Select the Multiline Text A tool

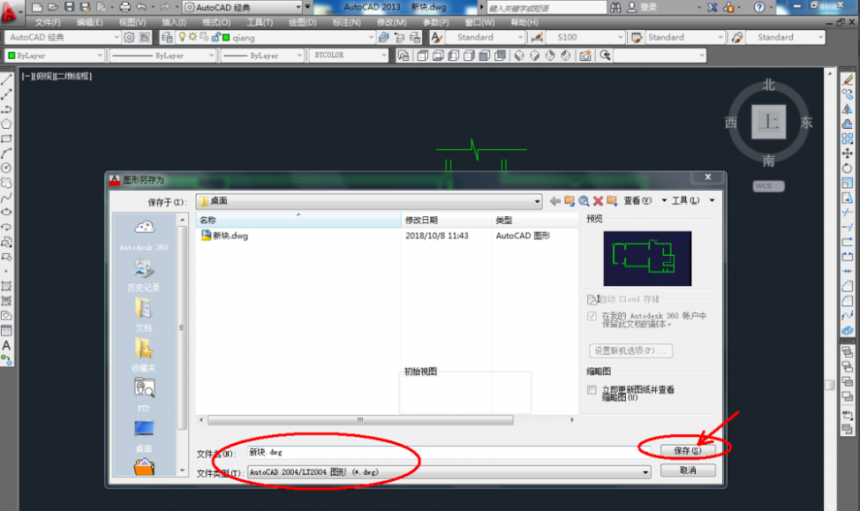[x=7, y=345]
